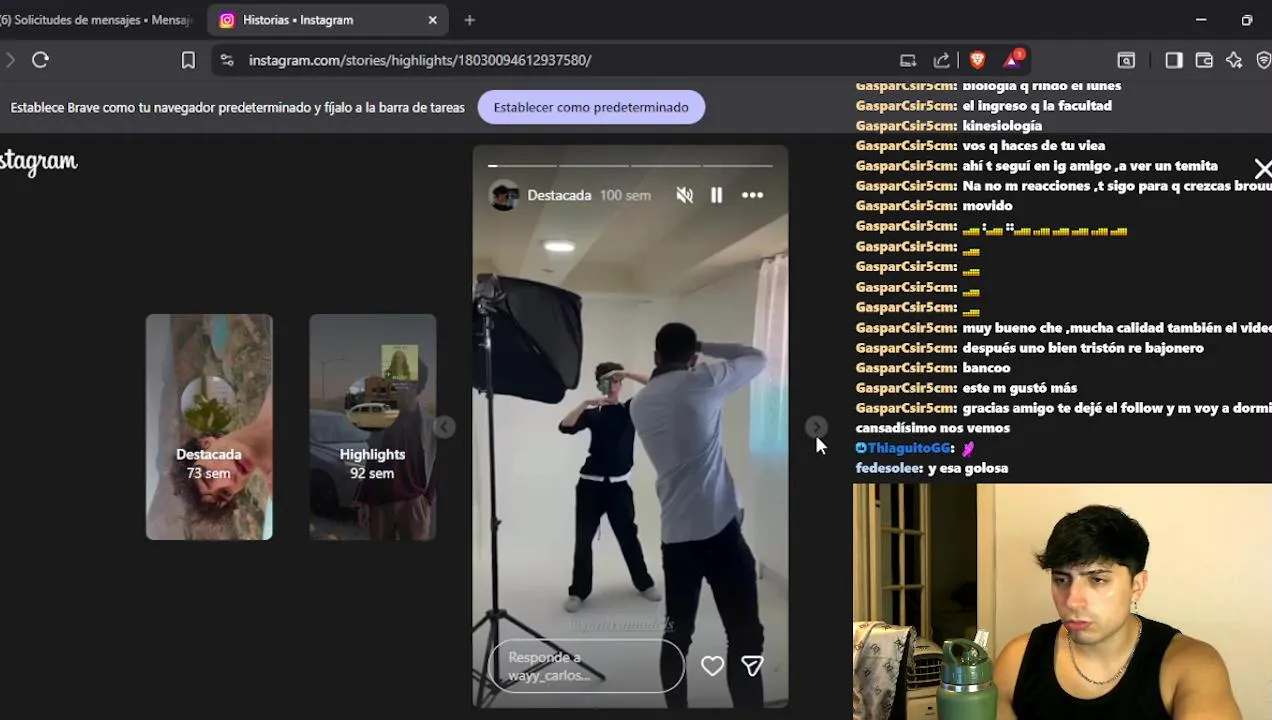Open the Destacada 73 sem highlight
This screenshot has height=720, width=1272.
(x=209, y=427)
